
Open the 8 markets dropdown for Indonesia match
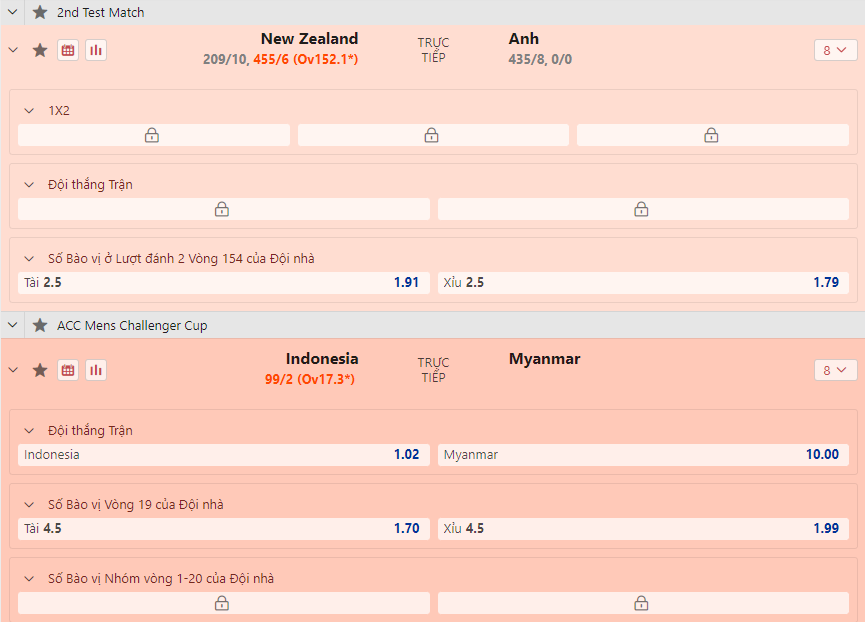(x=835, y=370)
